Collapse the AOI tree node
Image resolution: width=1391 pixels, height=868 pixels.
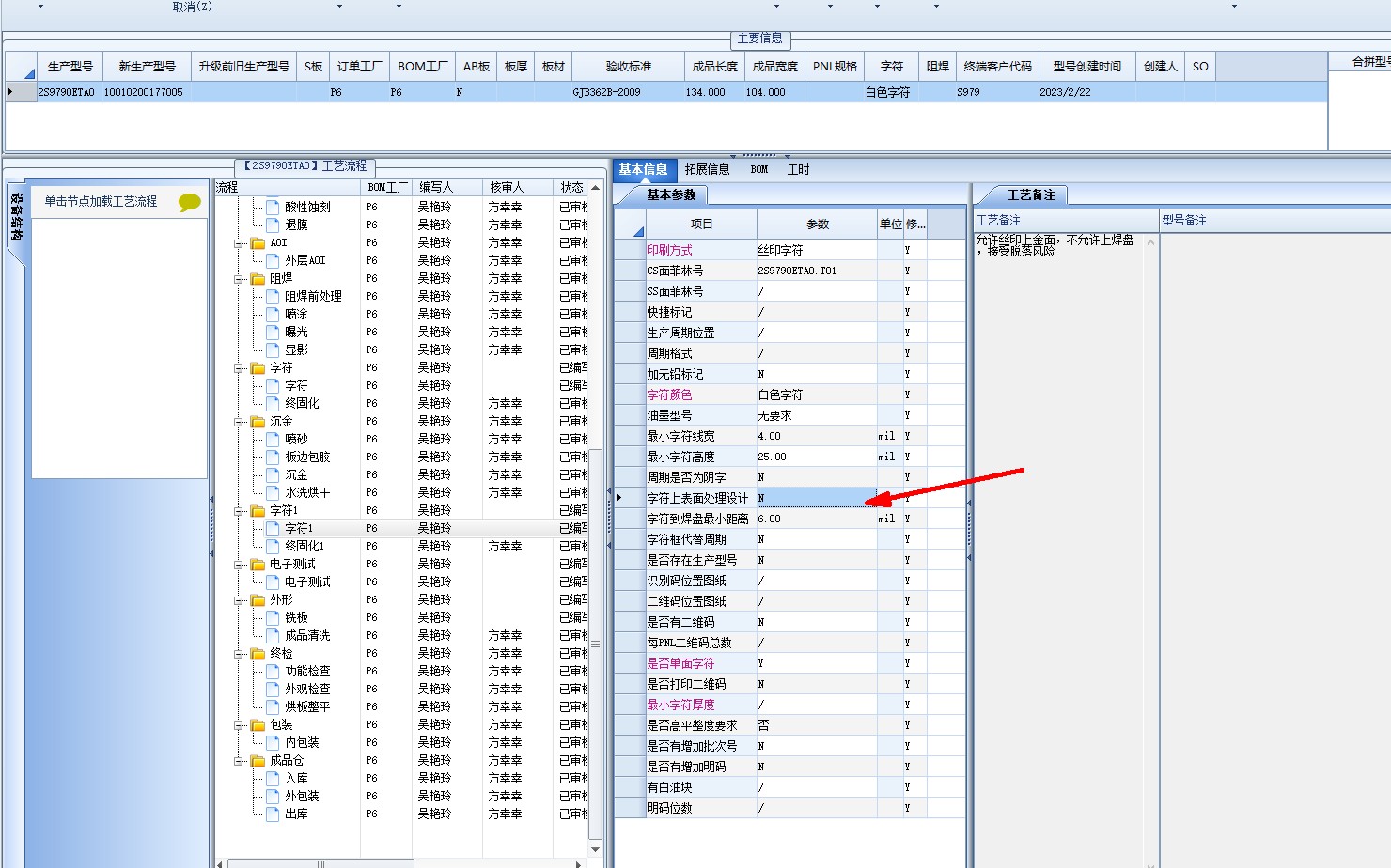(x=239, y=243)
